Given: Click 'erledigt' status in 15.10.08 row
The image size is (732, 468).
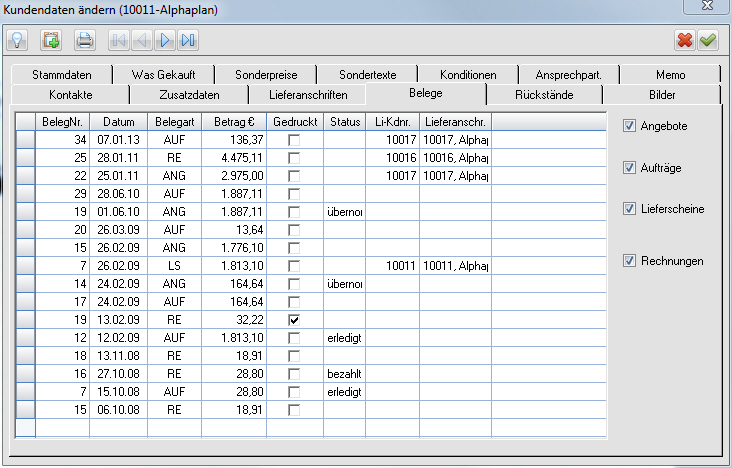Looking at the screenshot, I should (345, 392).
